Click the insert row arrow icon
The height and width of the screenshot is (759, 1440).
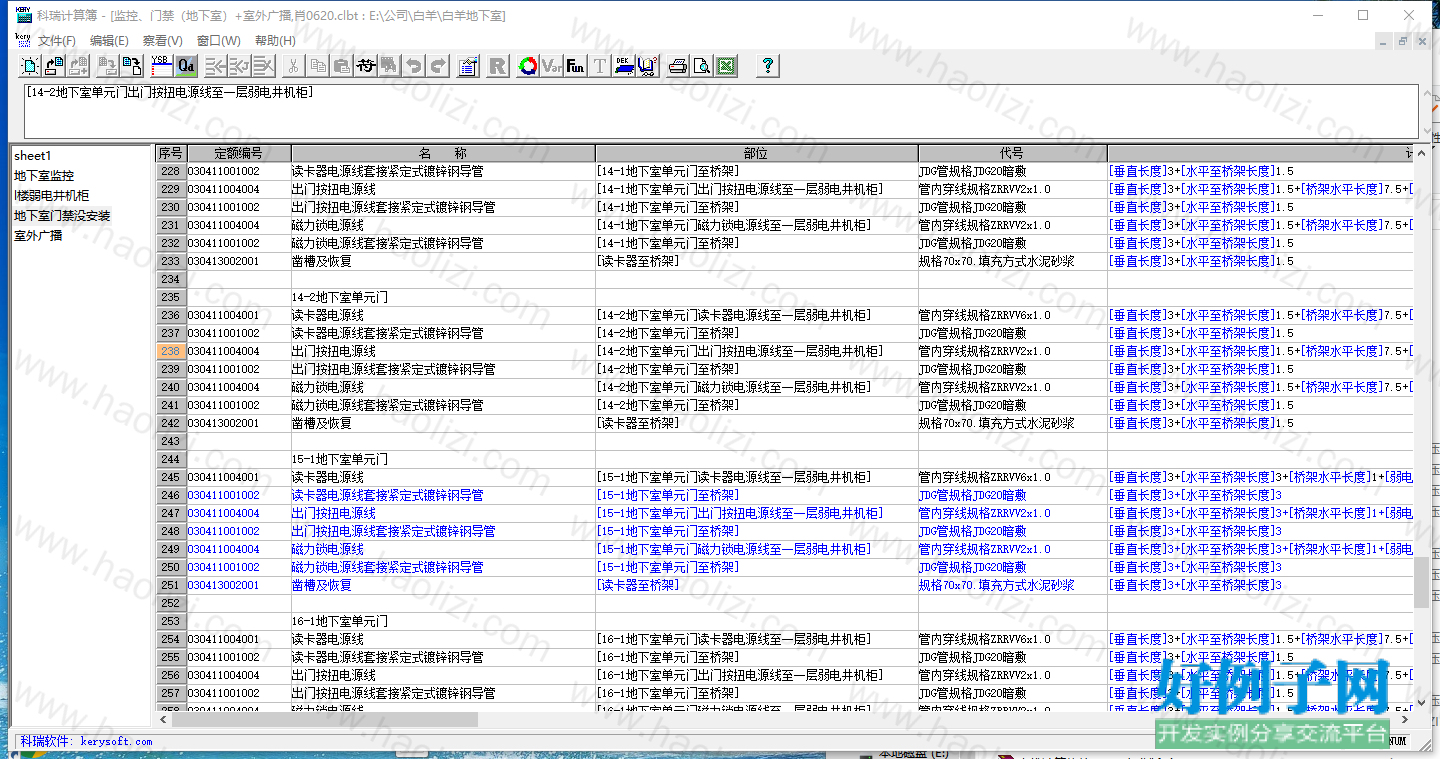click(215, 66)
